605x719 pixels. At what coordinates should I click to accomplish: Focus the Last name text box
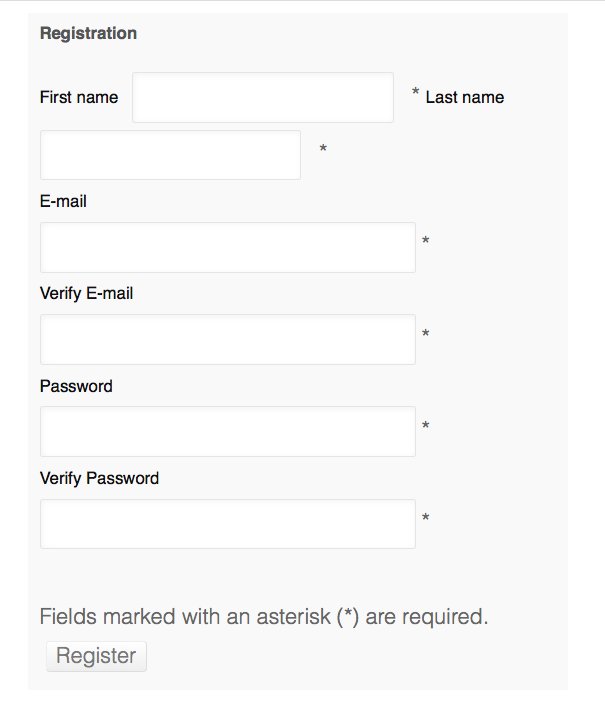click(170, 155)
